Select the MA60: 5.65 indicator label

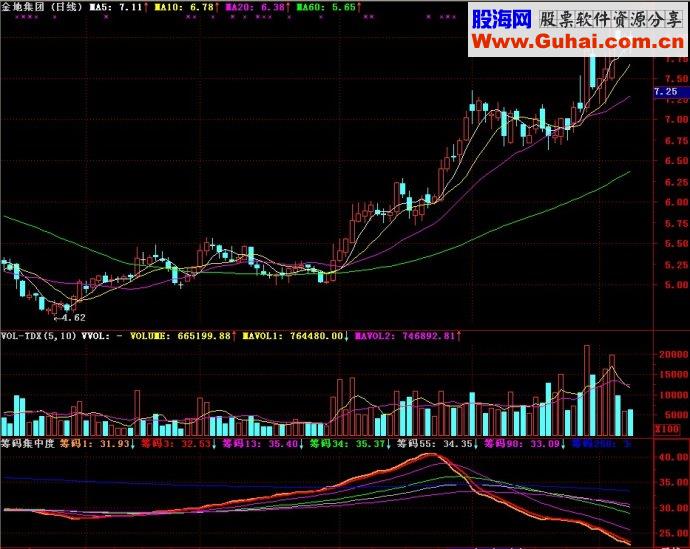326,7
